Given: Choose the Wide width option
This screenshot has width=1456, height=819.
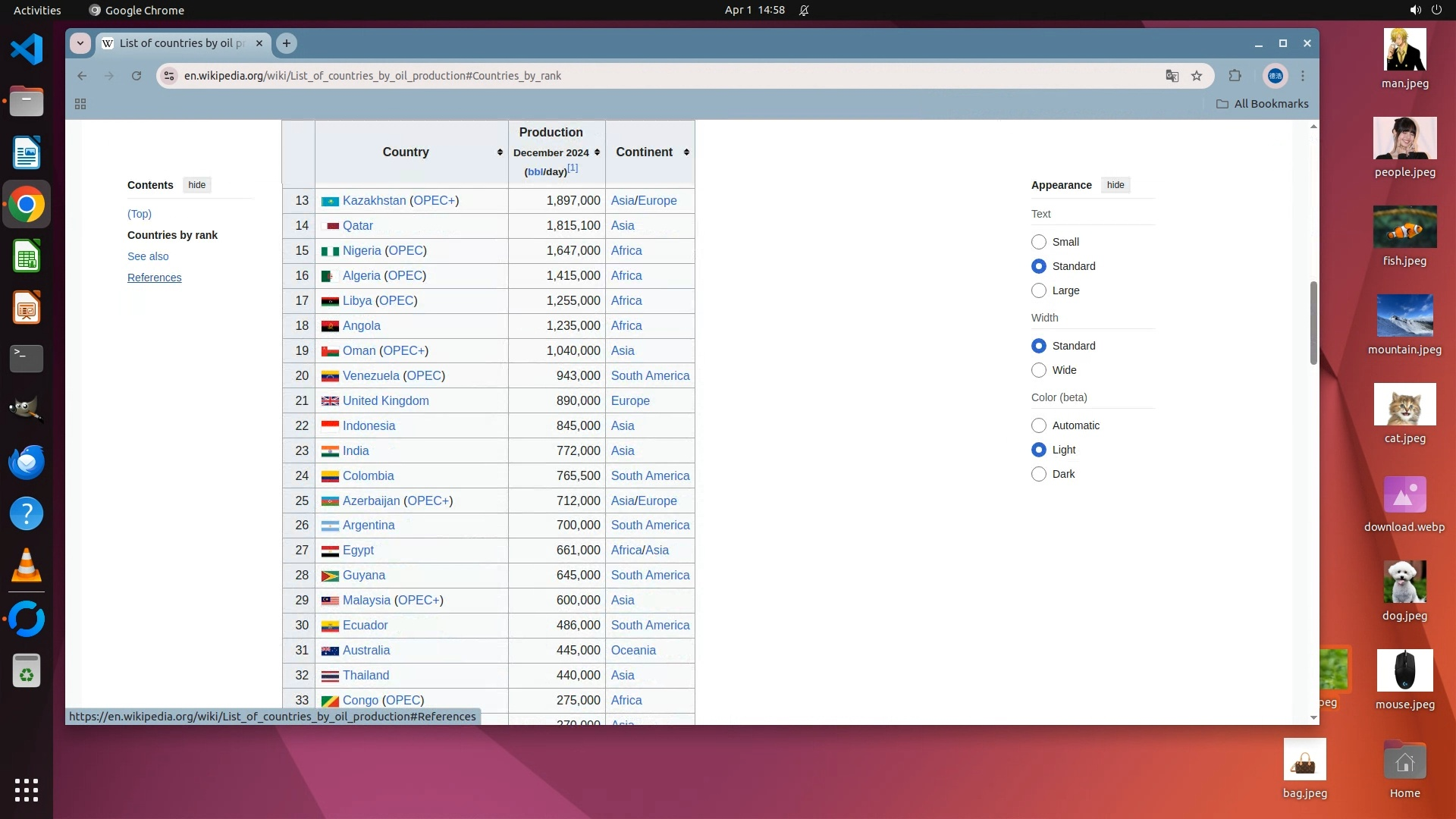Looking at the screenshot, I should click(1039, 370).
